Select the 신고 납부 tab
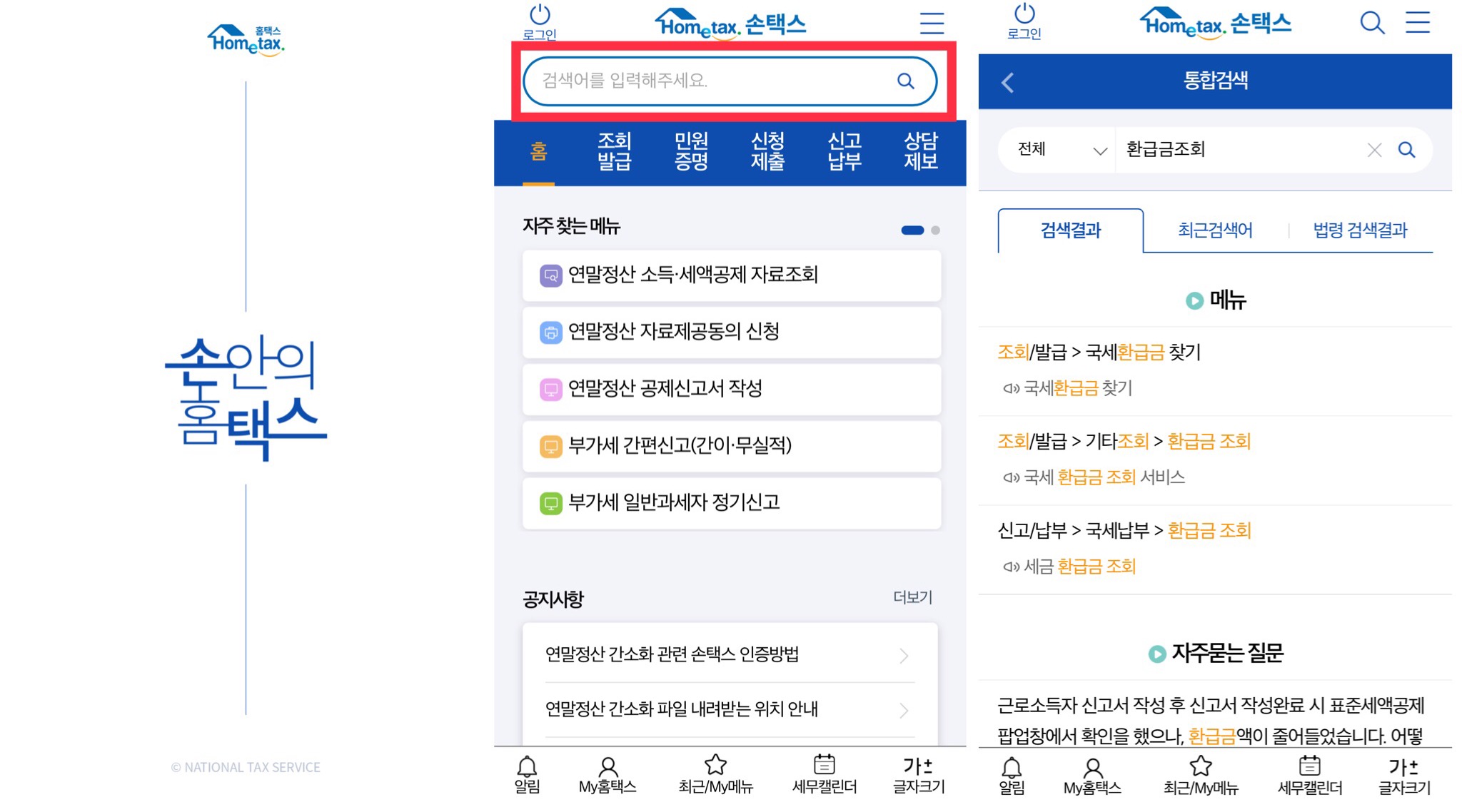This screenshot has height=812, width=1462. click(x=845, y=151)
